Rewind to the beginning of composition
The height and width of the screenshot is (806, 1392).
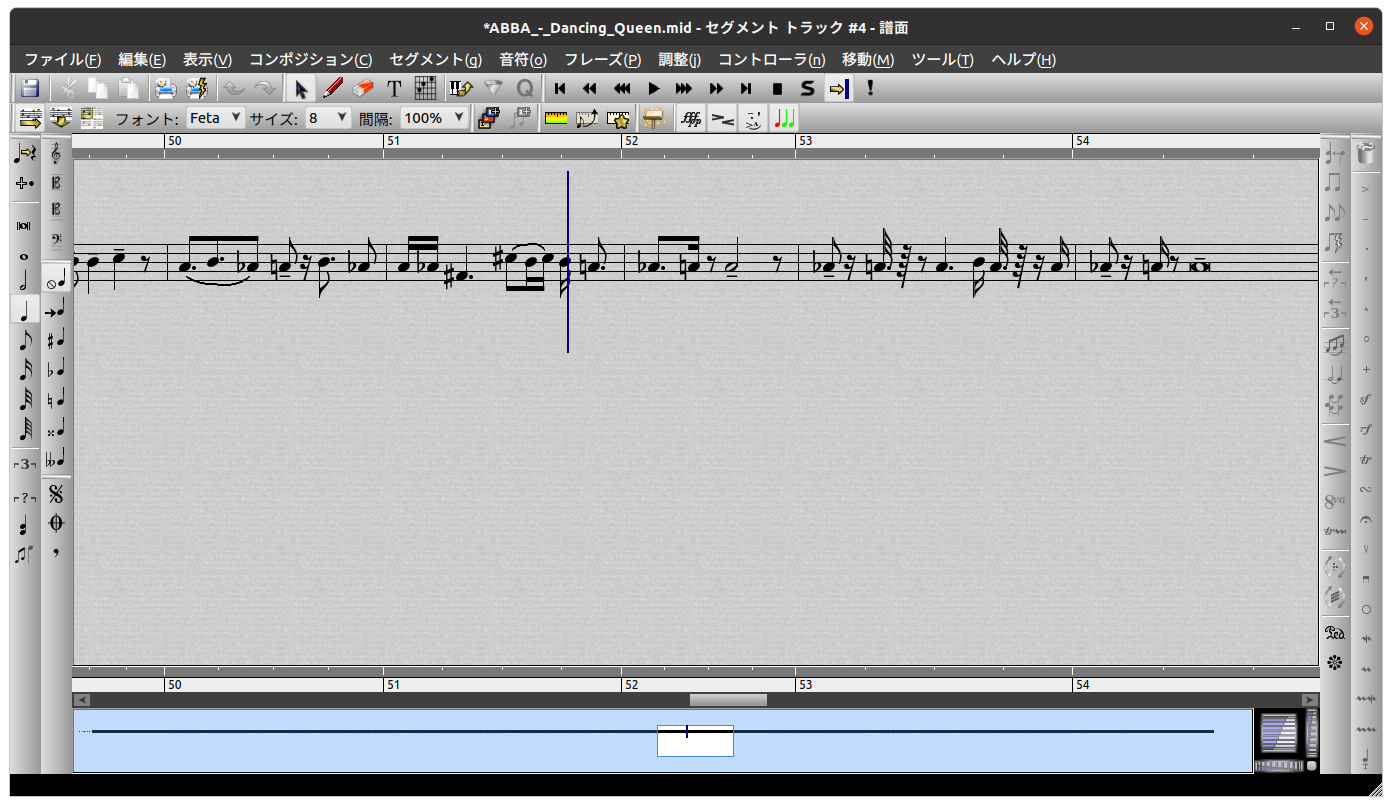coord(560,88)
